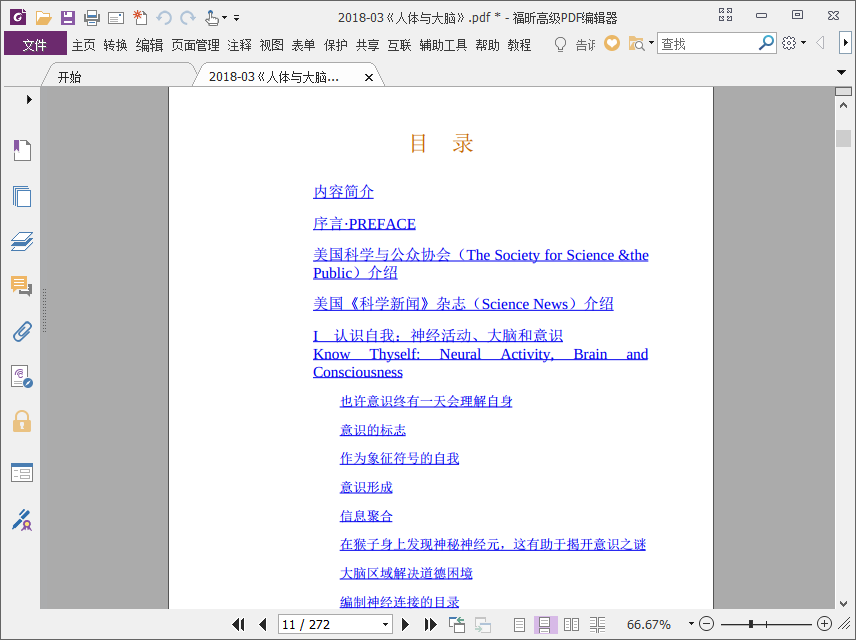This screenshot has height=640, width=856.
Task: Click the create new PDF icon
Action: (x=140, y=17)
